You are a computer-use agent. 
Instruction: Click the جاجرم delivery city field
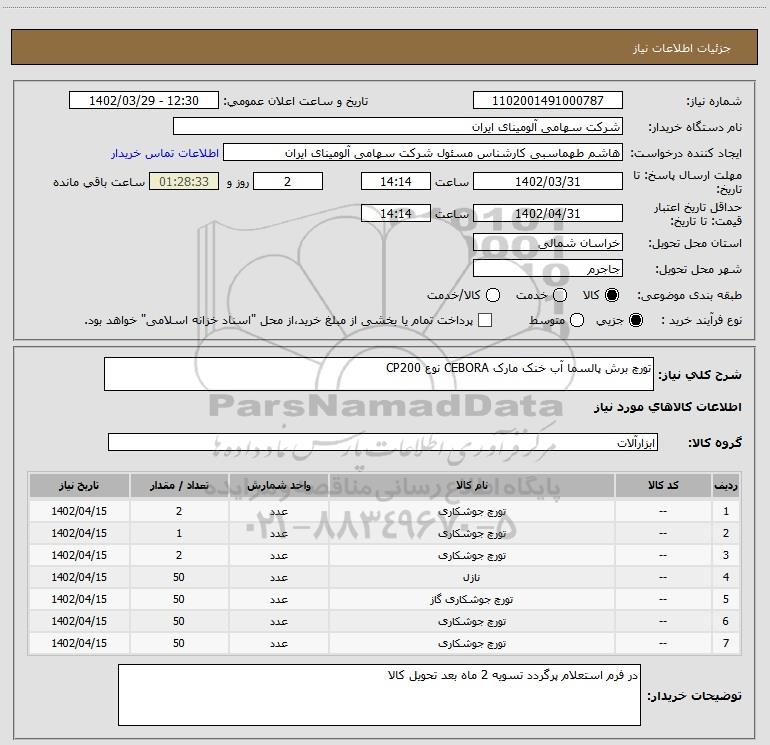pos(547,269)
